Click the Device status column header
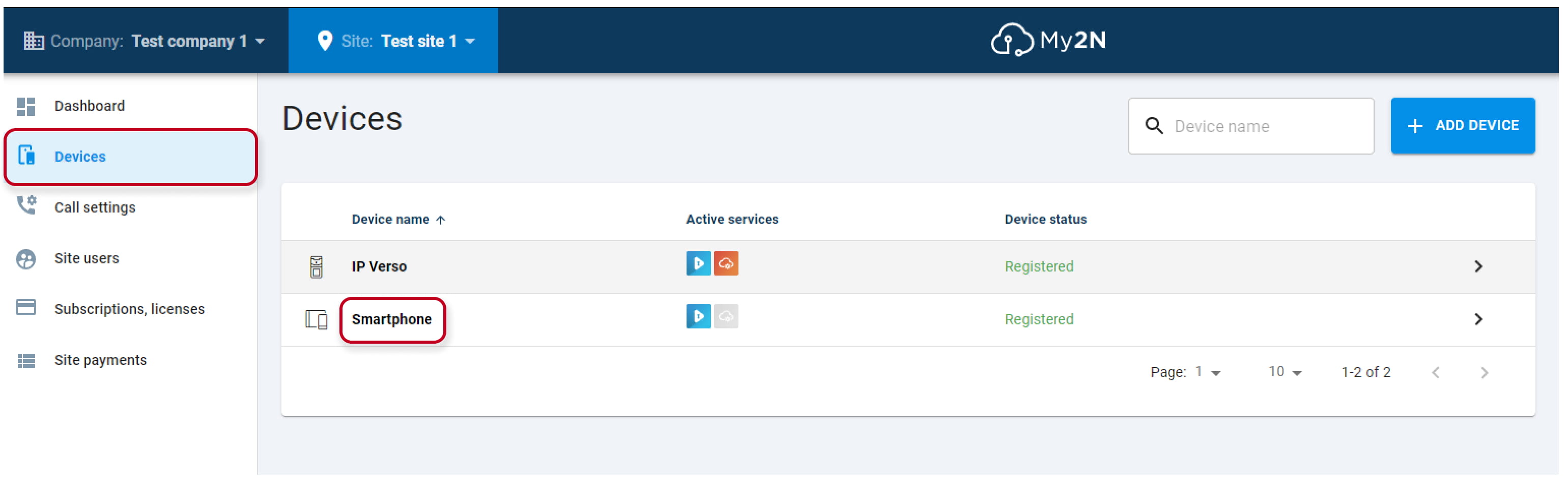Viewport: 1568px width, 484px height. 1045,220
